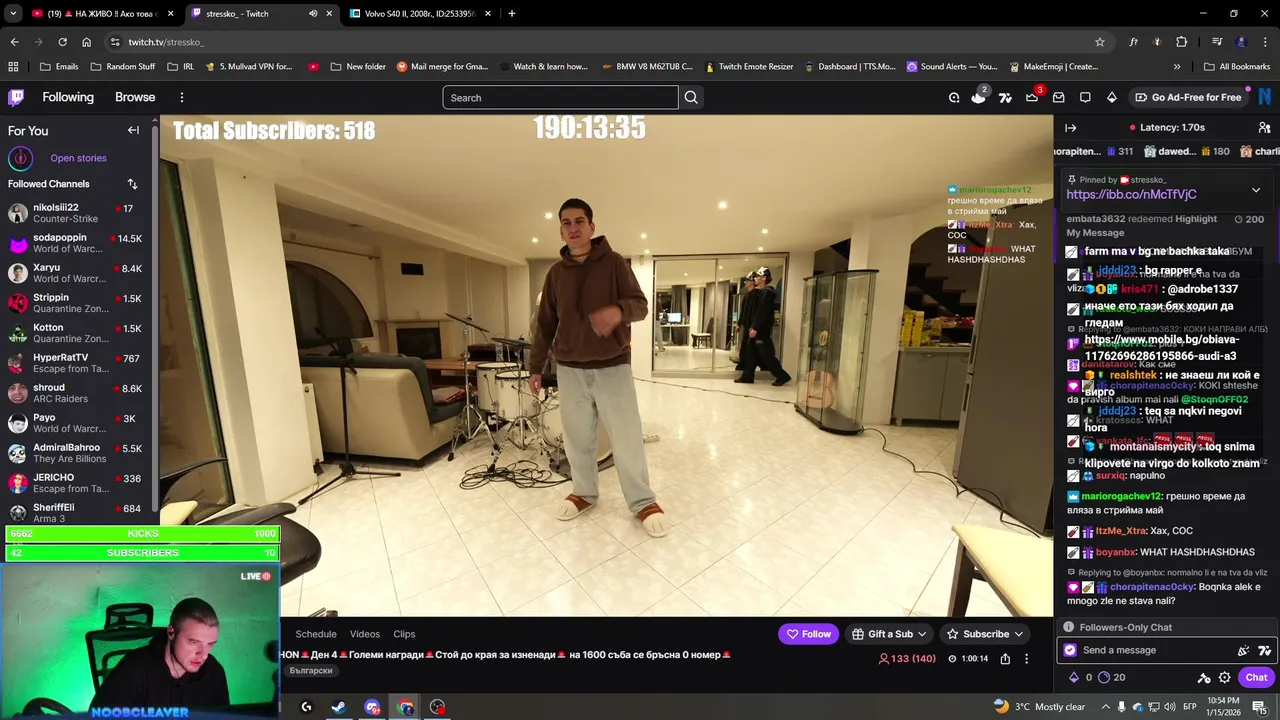Open the Gift a Sub dropdown
This screenshot has width=1280, height=720.
point(889,634)
